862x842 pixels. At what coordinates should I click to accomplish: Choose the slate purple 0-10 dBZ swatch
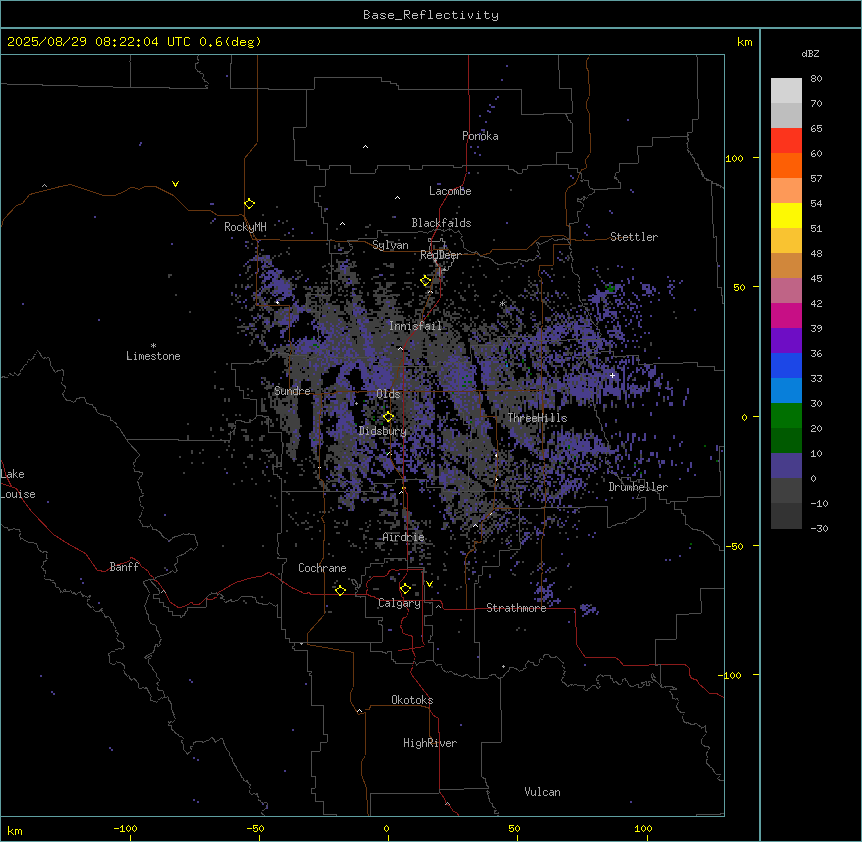tap(786, 466)
